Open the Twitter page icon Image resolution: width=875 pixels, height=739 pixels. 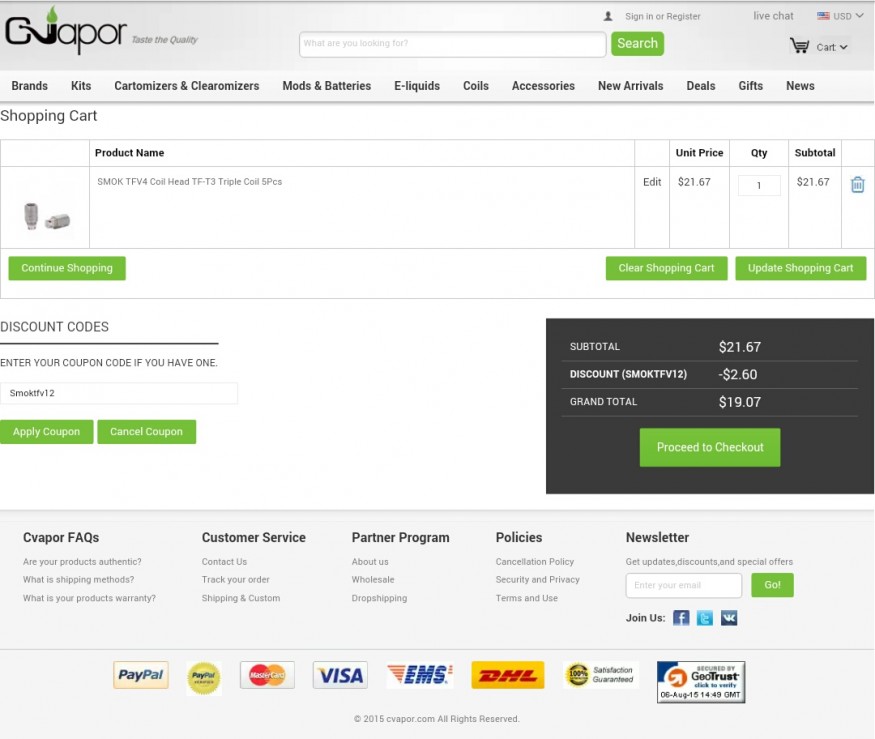tap(705, 618)
